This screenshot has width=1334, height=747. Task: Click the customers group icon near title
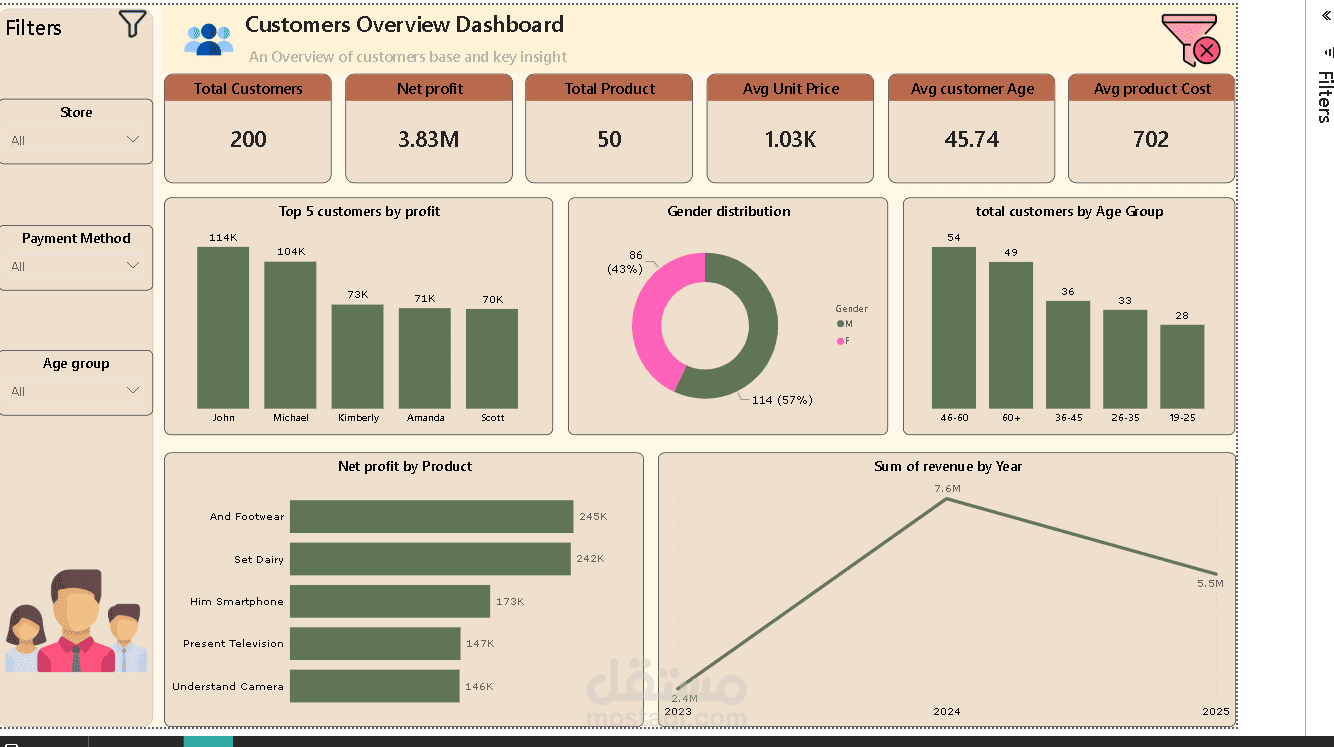[x=208, y=37]
